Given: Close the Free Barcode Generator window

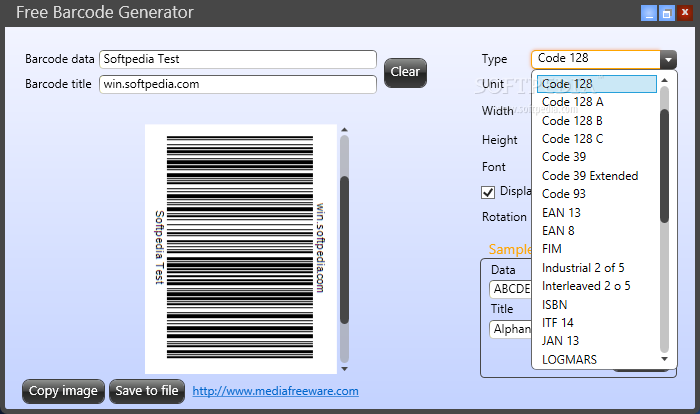Looking at the screenshot, I should [x=685, y=13].
